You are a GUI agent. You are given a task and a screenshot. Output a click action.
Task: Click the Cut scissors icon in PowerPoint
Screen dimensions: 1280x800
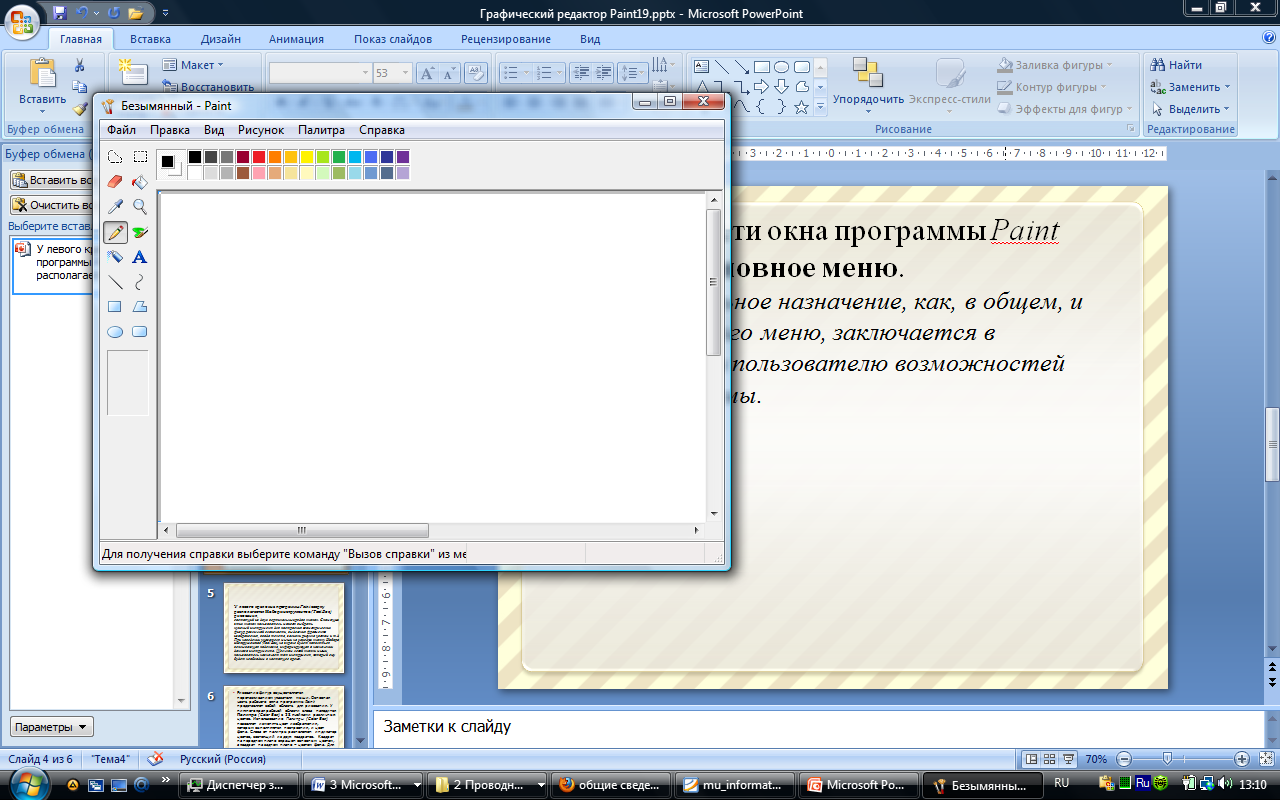(x=80, y=65)
